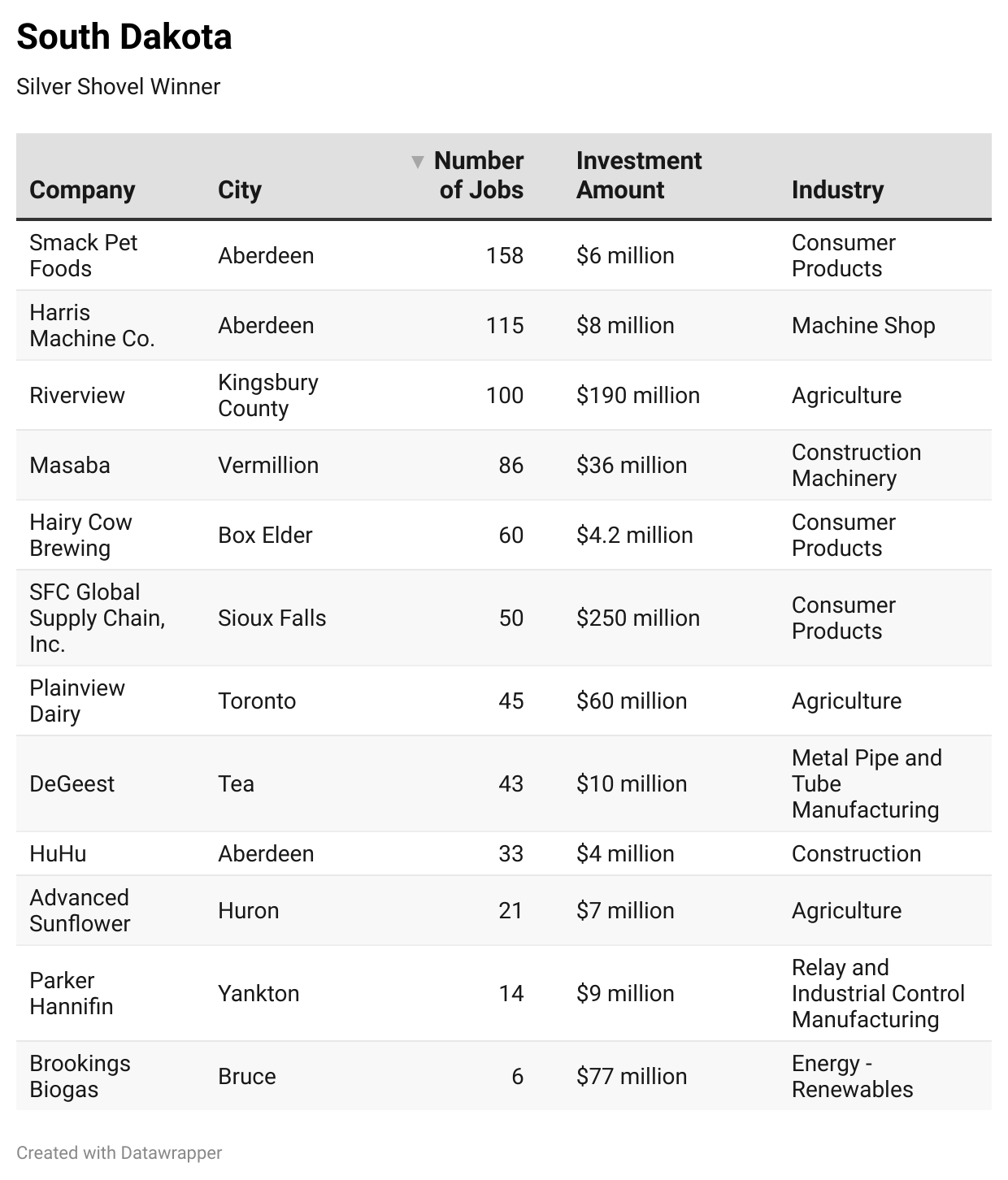Viewport: 1008px width, 1180px height.
Task: Sort table by Company column header
Action: pos(82,190)
